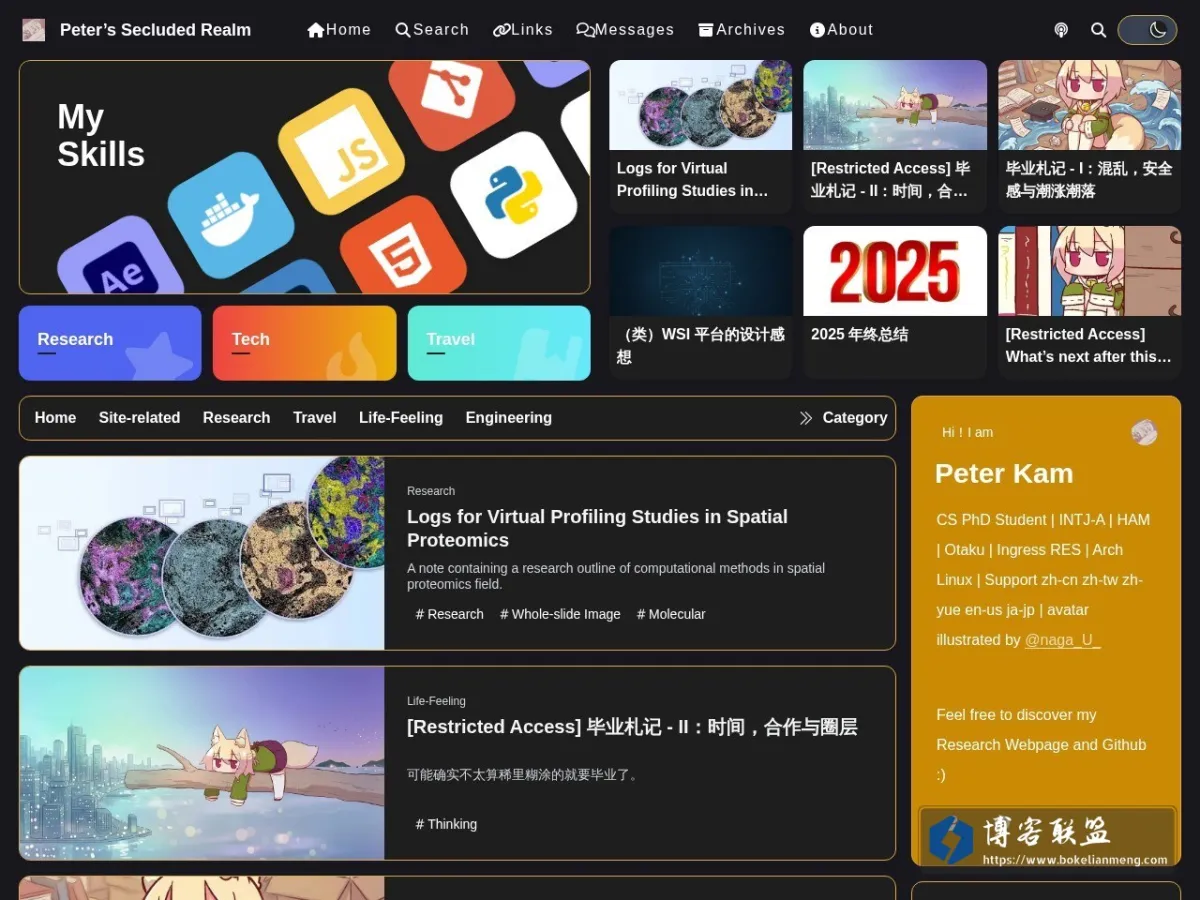Open the 2025 年终总结 card
Screen dimensions: 1200x900
tap(895, 303)
